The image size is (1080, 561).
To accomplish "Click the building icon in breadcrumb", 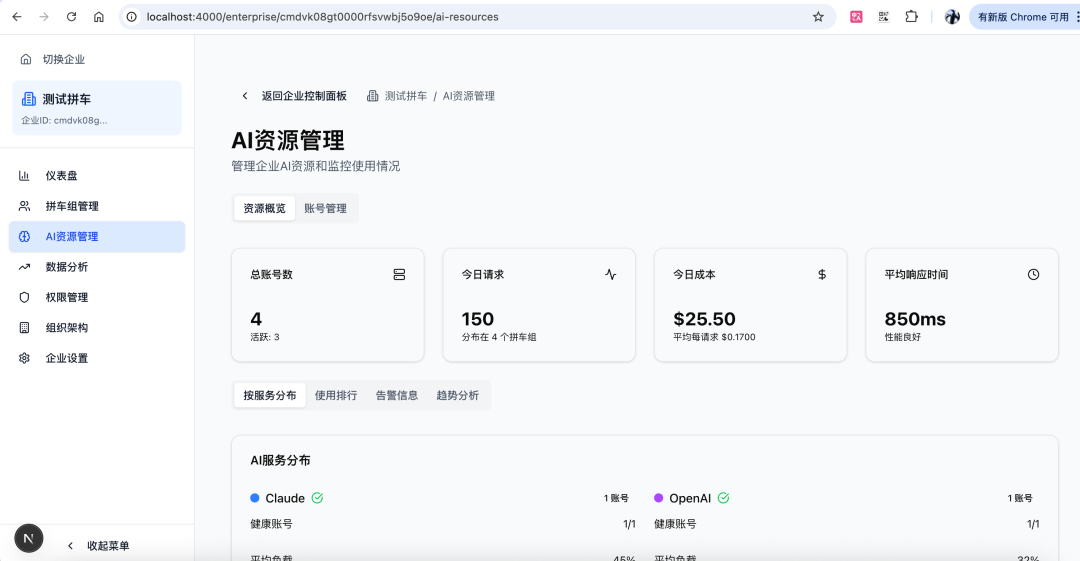I will coord(373,96).
